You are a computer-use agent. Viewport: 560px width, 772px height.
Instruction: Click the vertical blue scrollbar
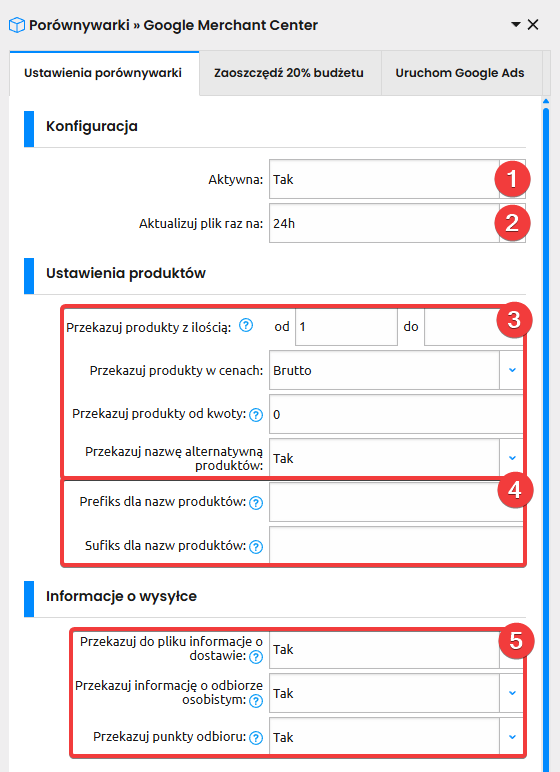click(x=546, y=433)
